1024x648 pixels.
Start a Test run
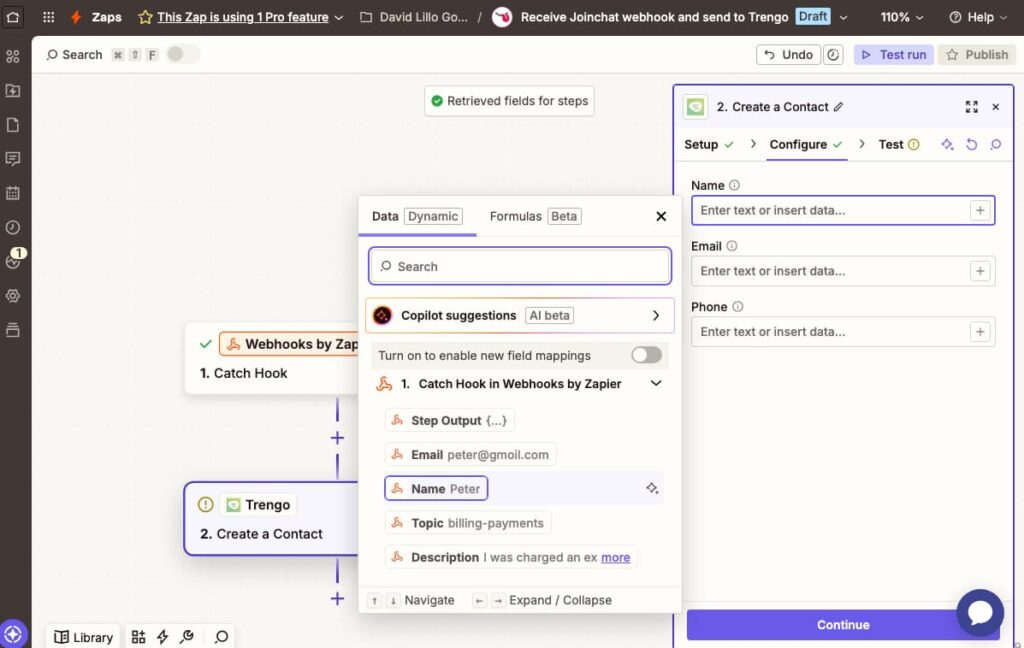[893, 55]
